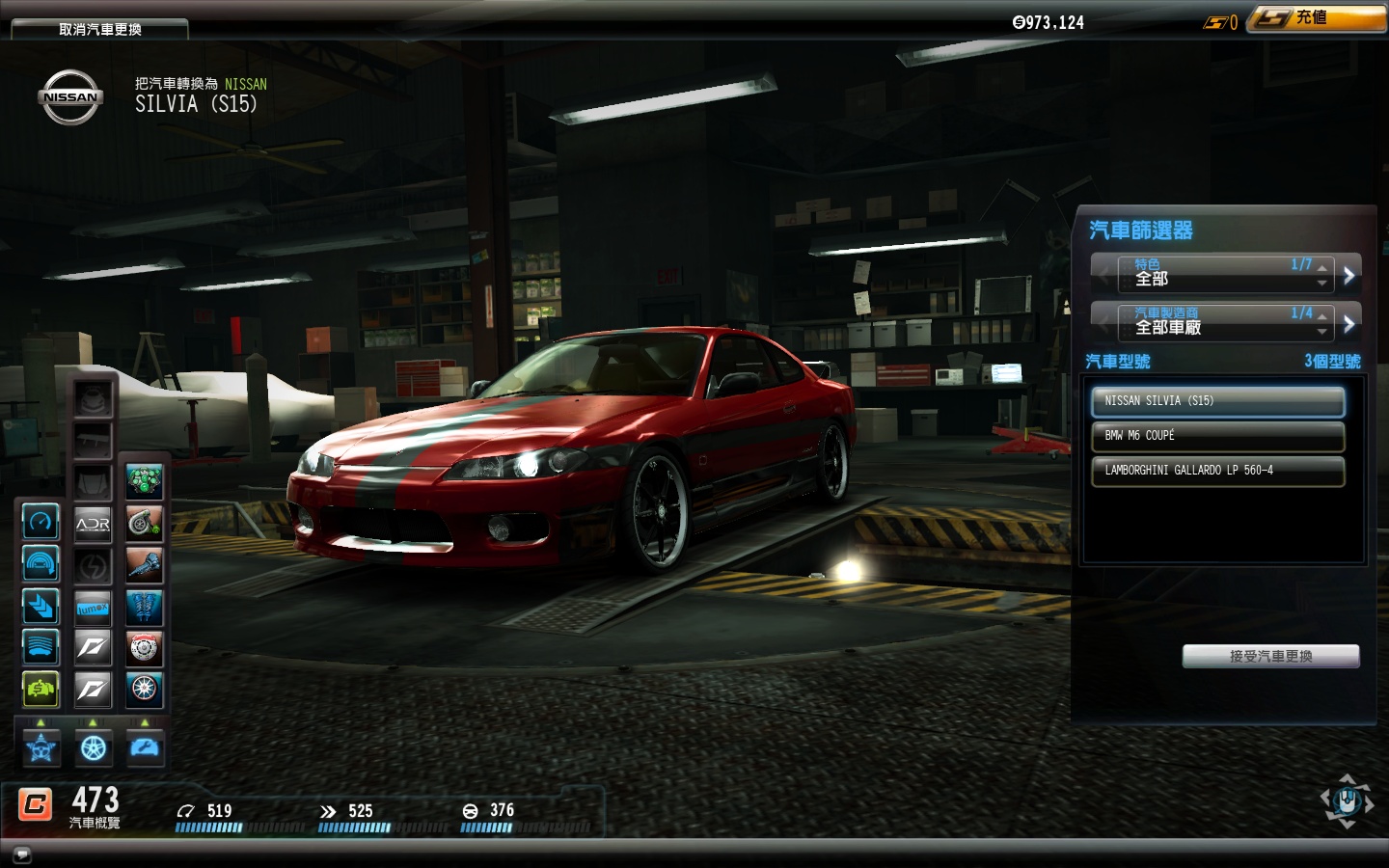1389x868 pixels.
Task: Click the camera navigation compass icon
Action: pyautogui.click(x=1347, y=801)
